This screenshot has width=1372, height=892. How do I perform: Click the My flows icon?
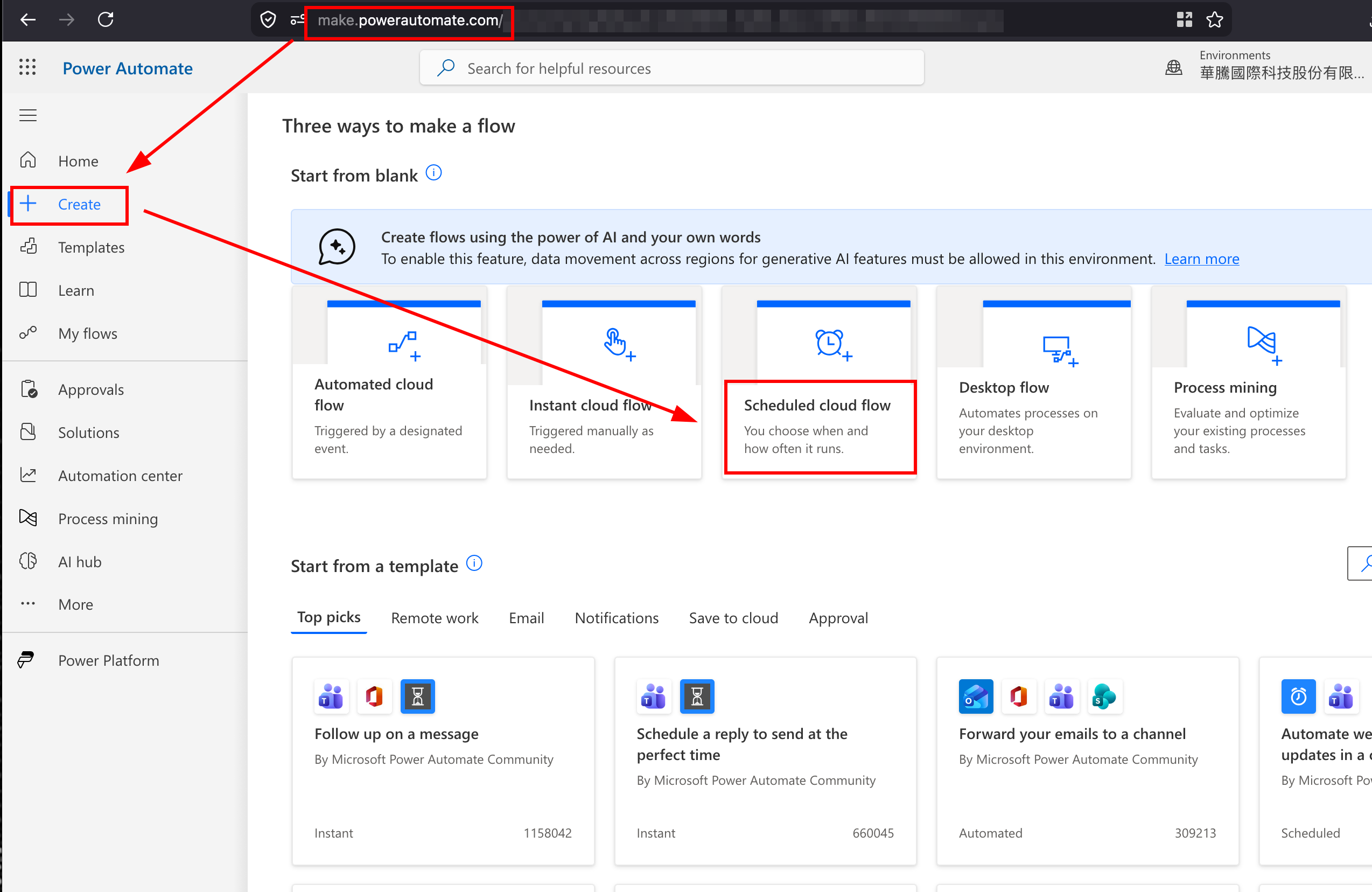27,333
